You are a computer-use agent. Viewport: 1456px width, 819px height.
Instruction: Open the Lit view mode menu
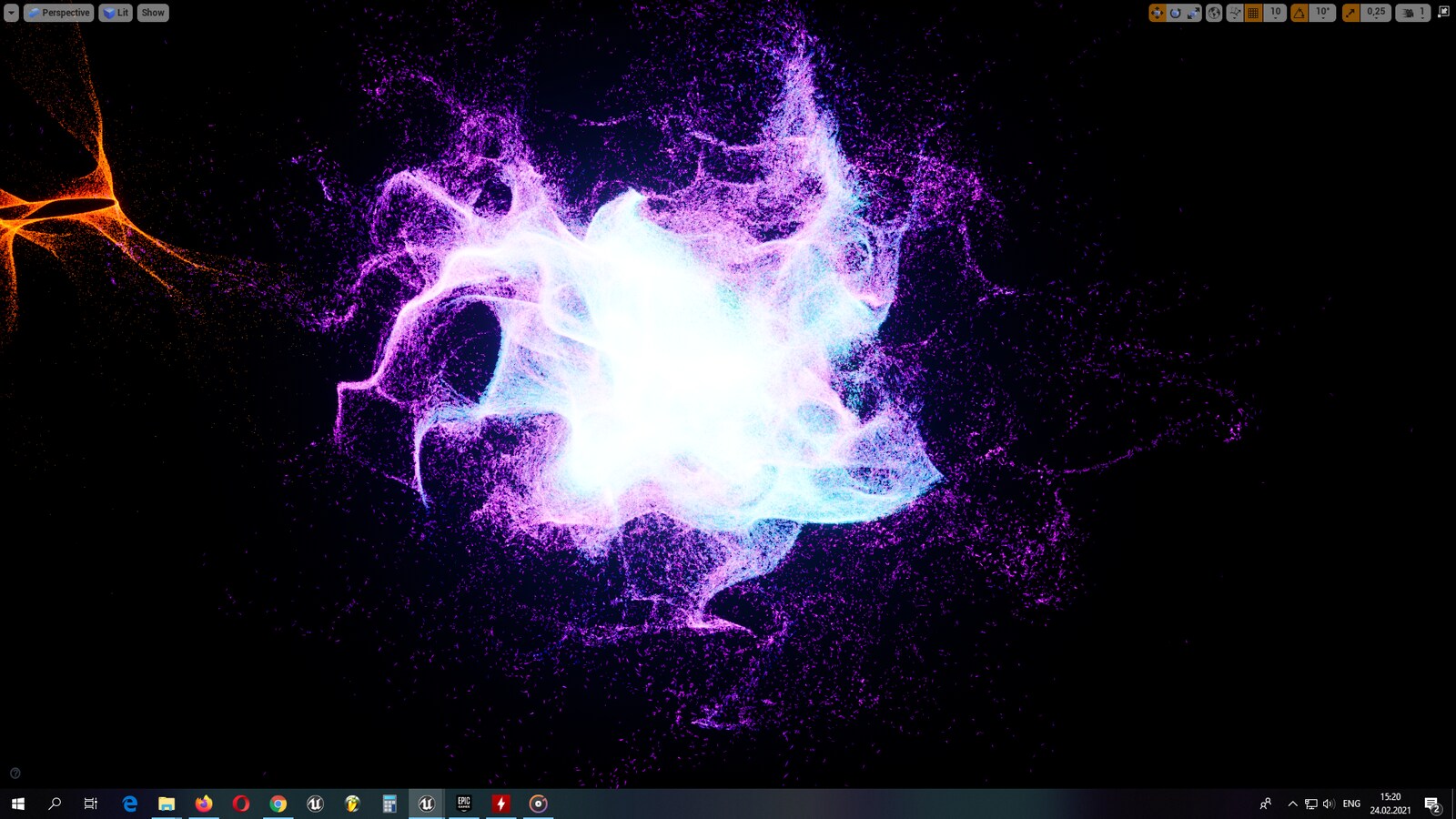[116, 13]
